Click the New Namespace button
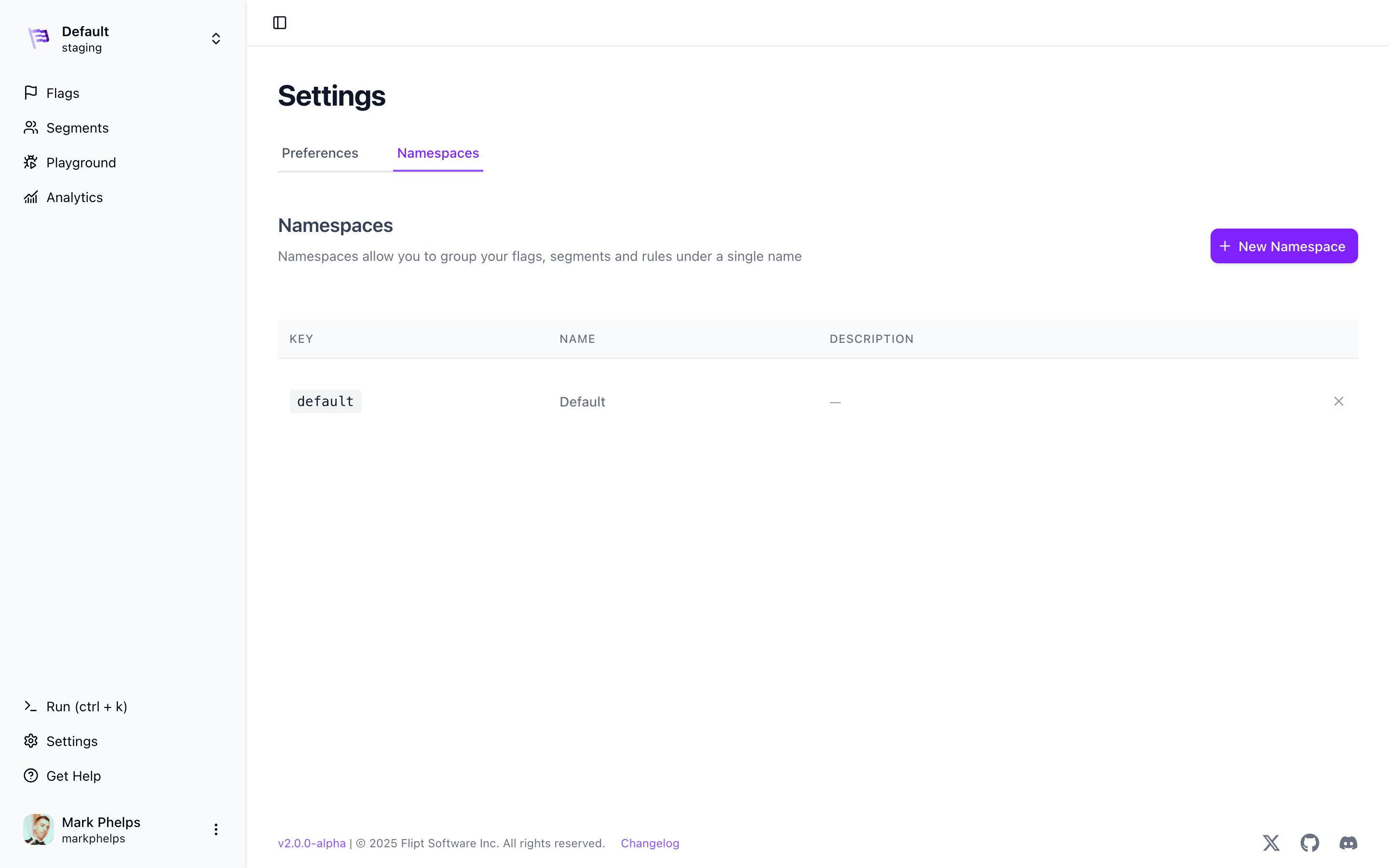Image resolution: width=1389 pixels, height=868 pixels. [x=1283, y=246]
